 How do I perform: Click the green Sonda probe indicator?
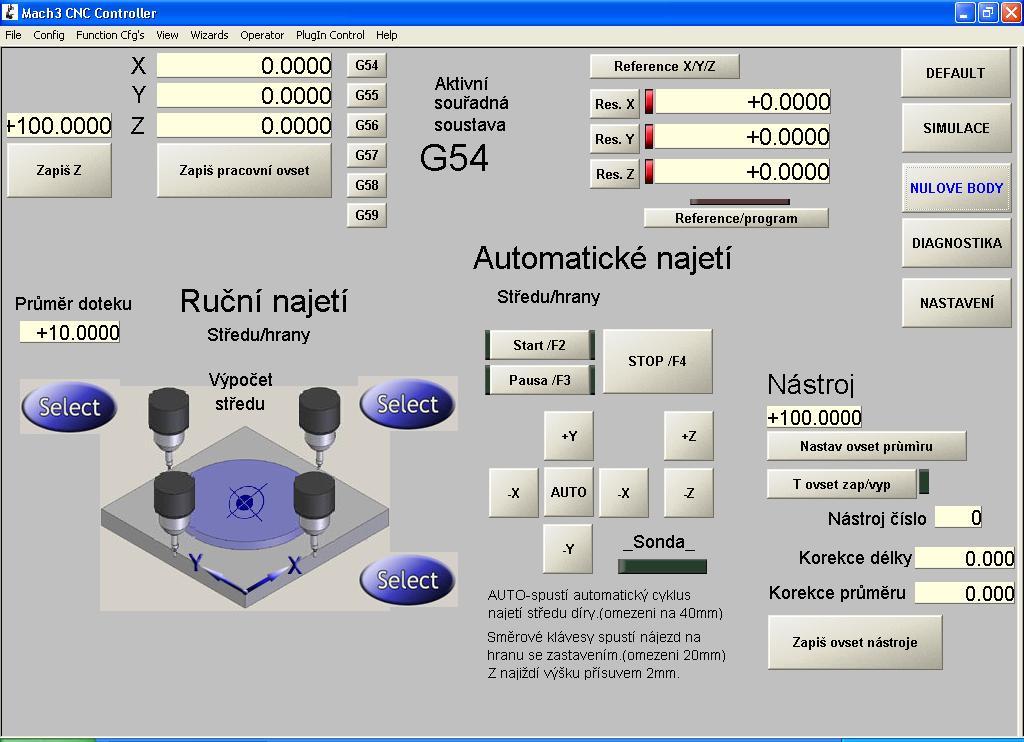[662, 566]
